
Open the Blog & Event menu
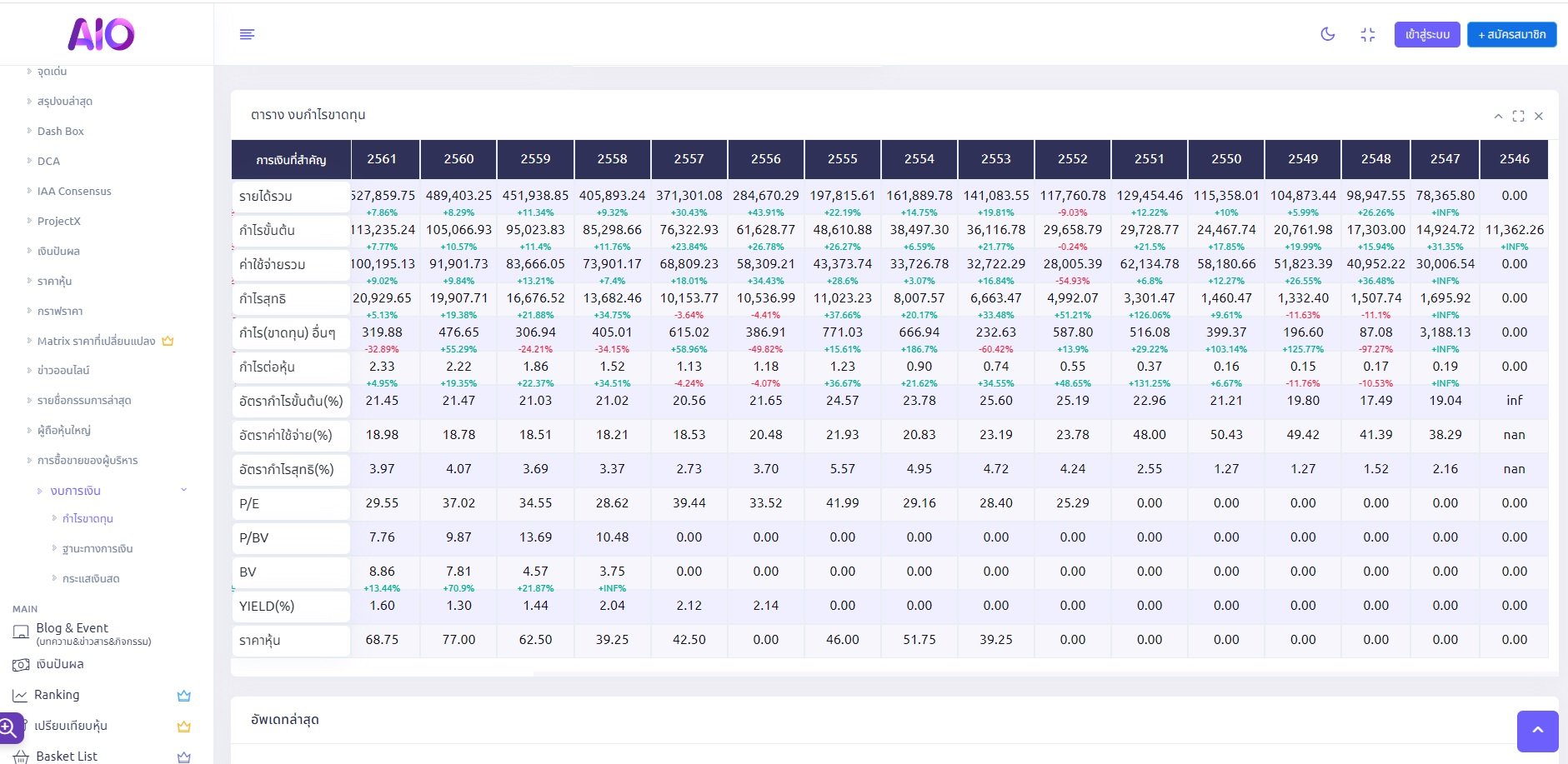point(93,633)
